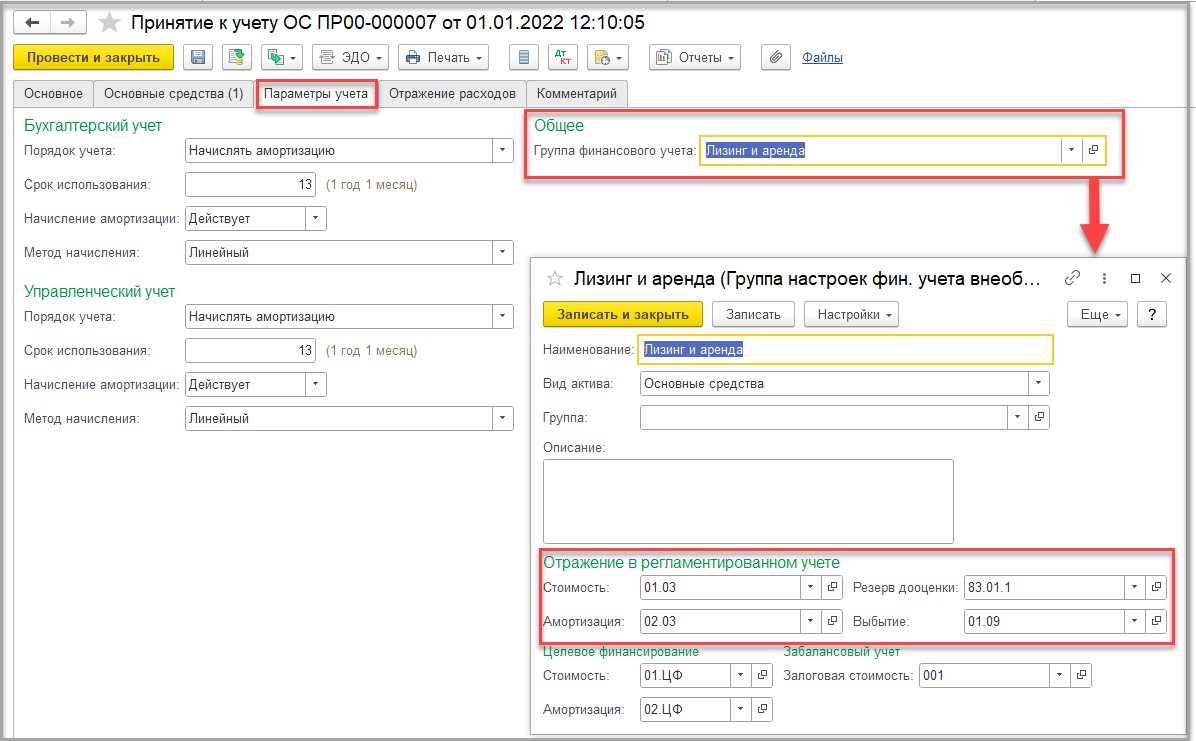This screenshot has width=1196, height=741.
Task: Show Дт/Кт accounting entries icon
Action: [563, 57]
